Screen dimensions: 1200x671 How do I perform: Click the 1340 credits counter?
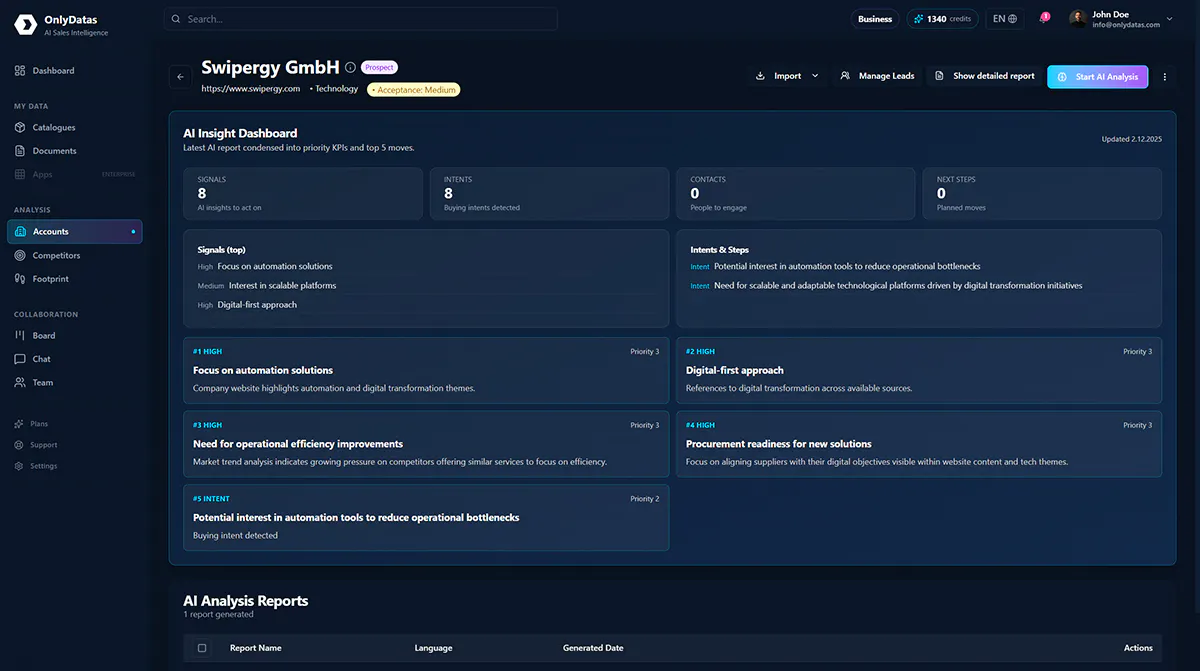[942, 19]
